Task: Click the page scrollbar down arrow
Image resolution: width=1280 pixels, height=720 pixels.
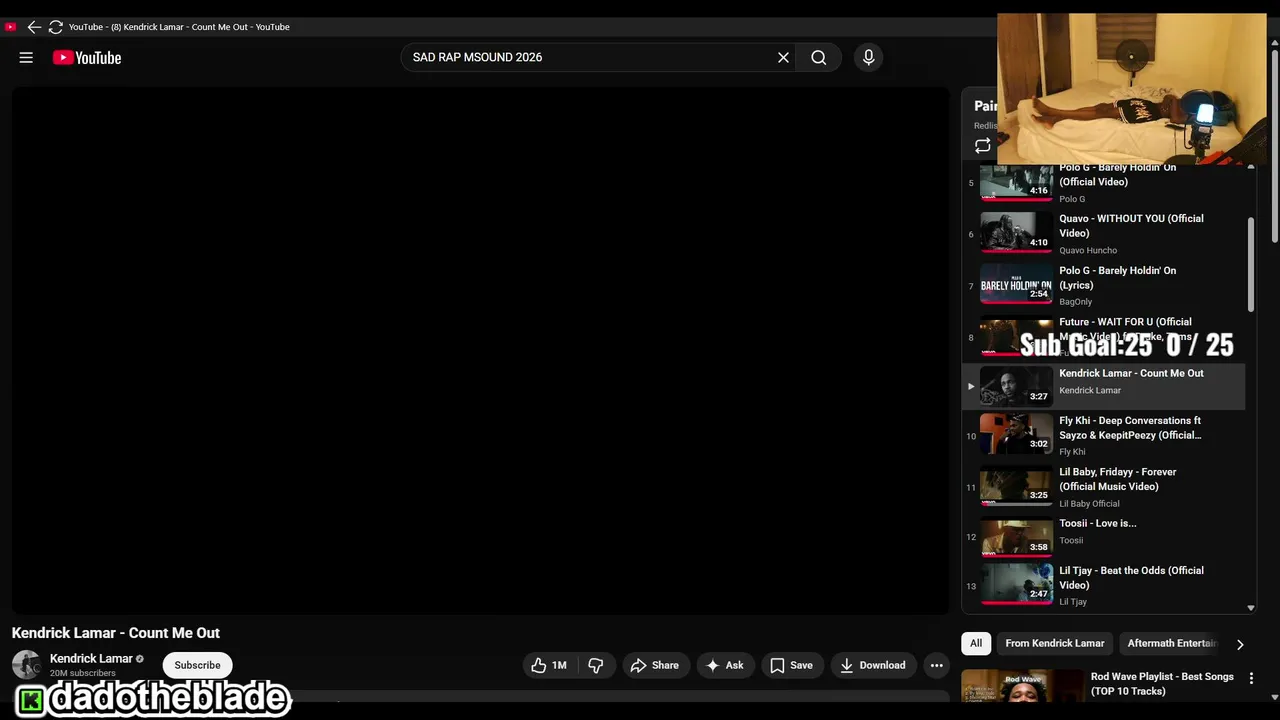Action: 1274,698
